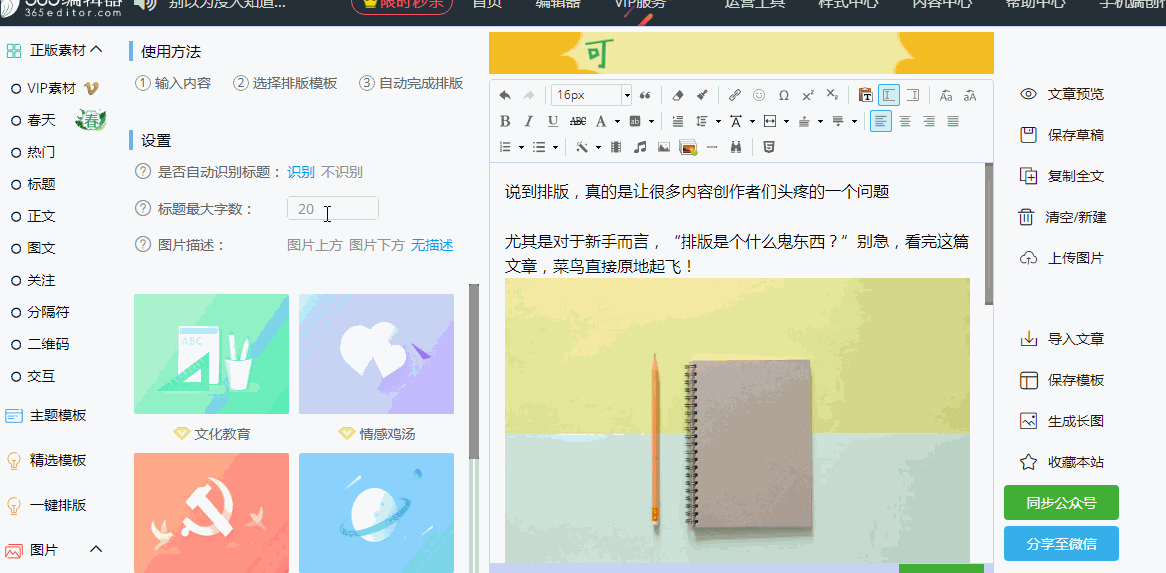1166x573 pixels.
Task: Click the paste as plain text clipboard icon
Action: pyautogui.click(x=865, y=95)
